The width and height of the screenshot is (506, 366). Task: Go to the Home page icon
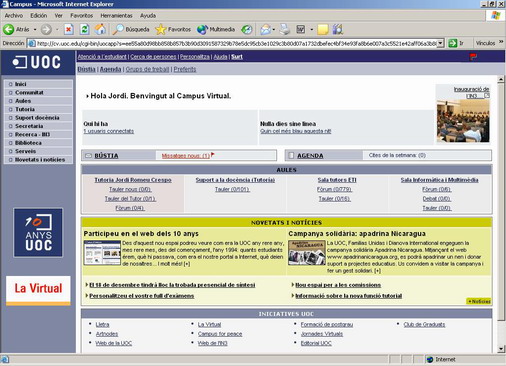point(100,30)
